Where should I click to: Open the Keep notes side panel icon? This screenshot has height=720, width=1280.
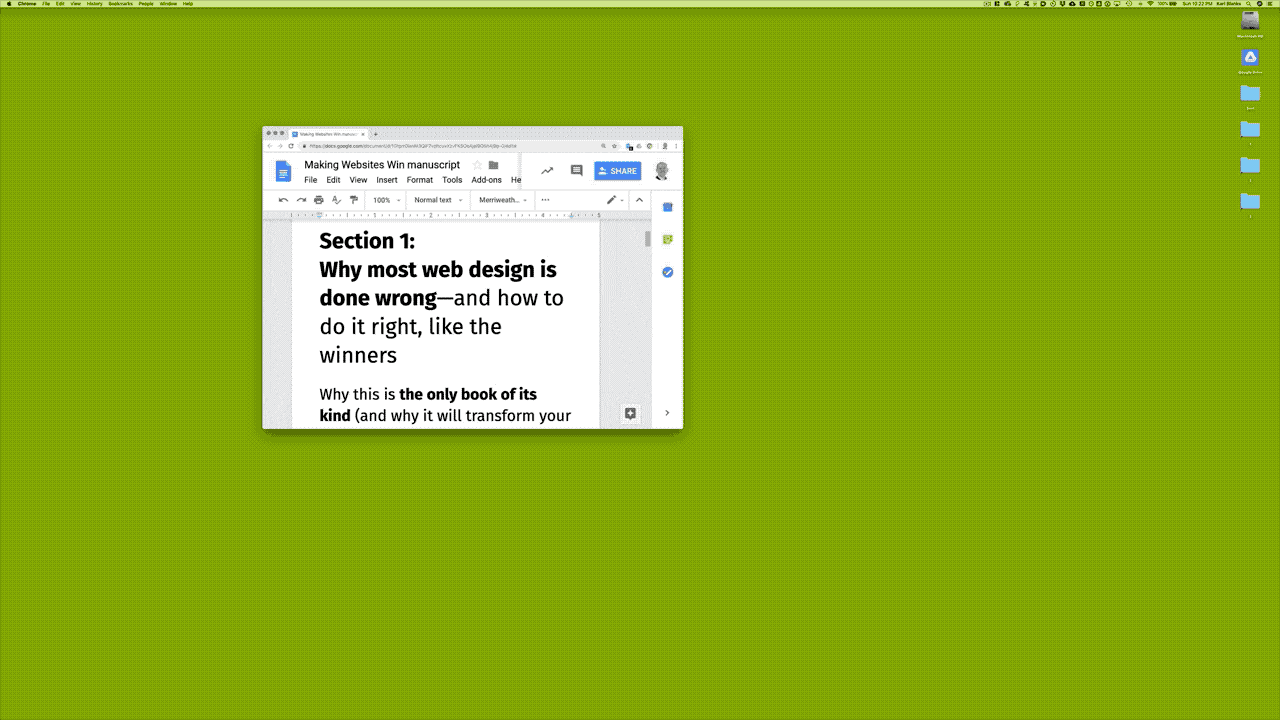click(668, 240)
